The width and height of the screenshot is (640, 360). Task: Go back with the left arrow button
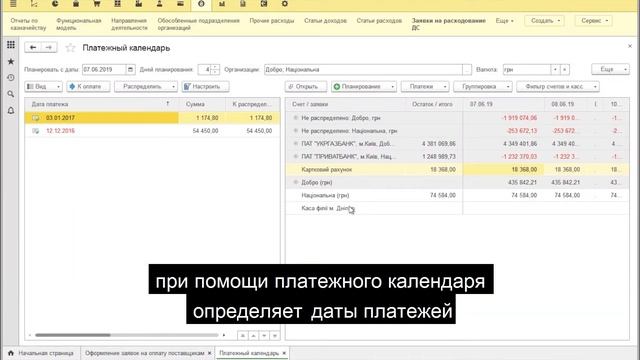pos(33,48)
